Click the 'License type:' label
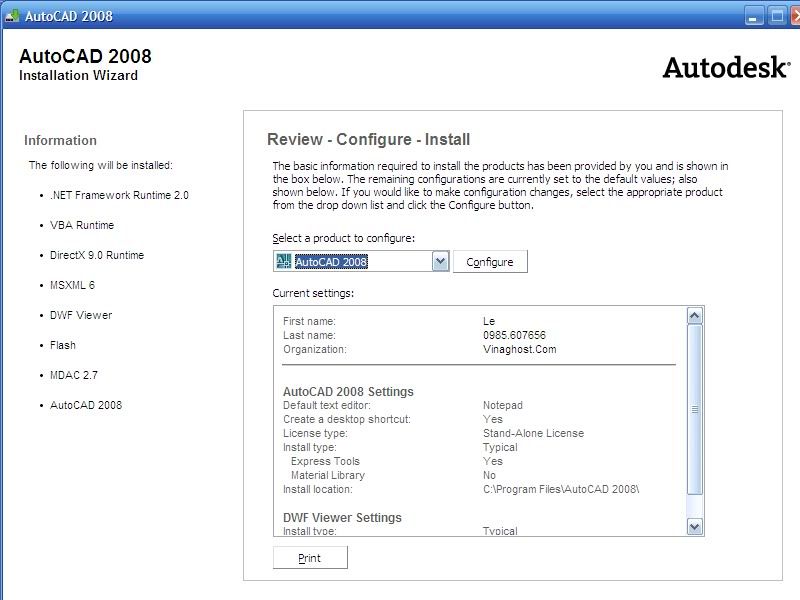Image resolution: width=800 pixels, height=600 pixels. [x=315, y=433]
